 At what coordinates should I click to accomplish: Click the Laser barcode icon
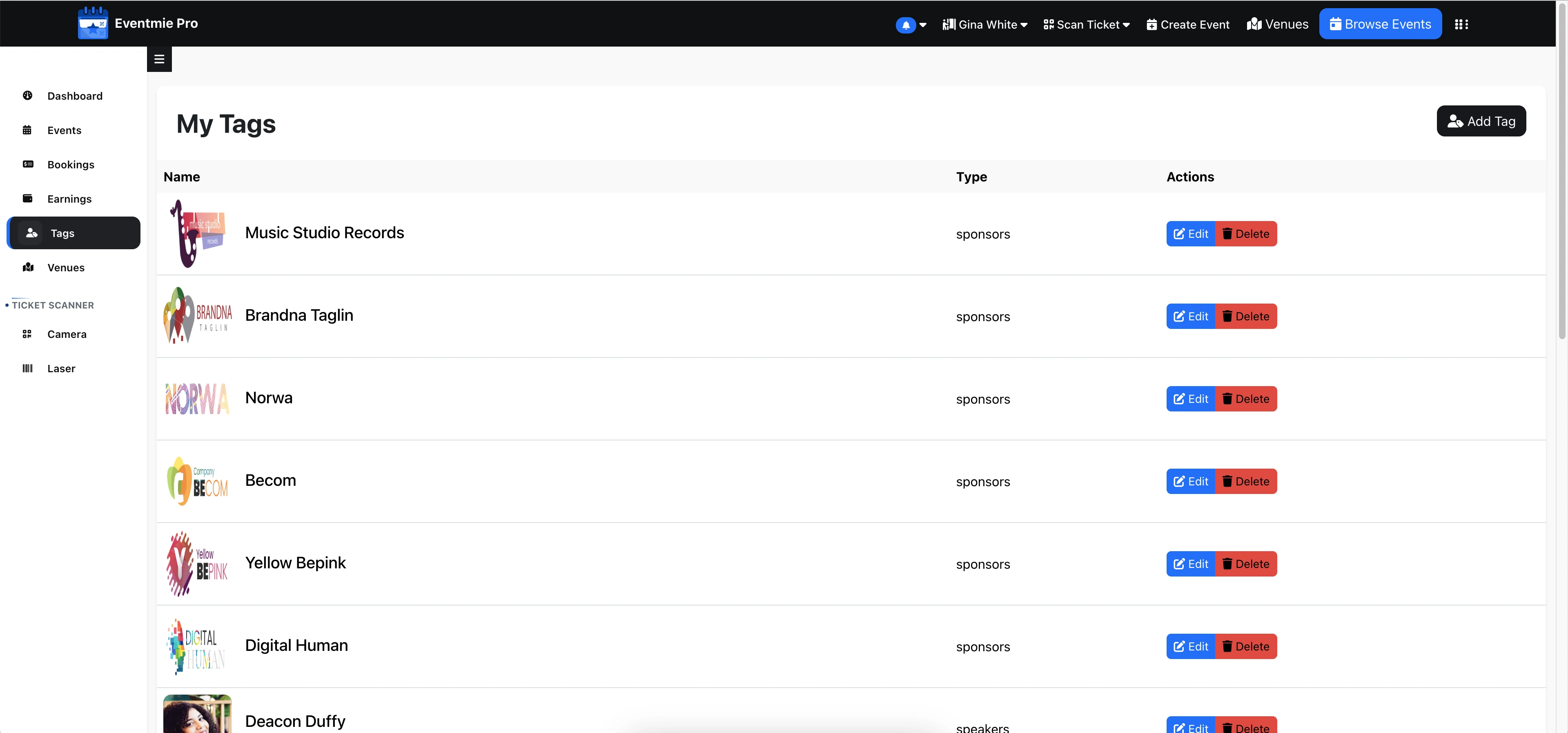coord(27,368)
